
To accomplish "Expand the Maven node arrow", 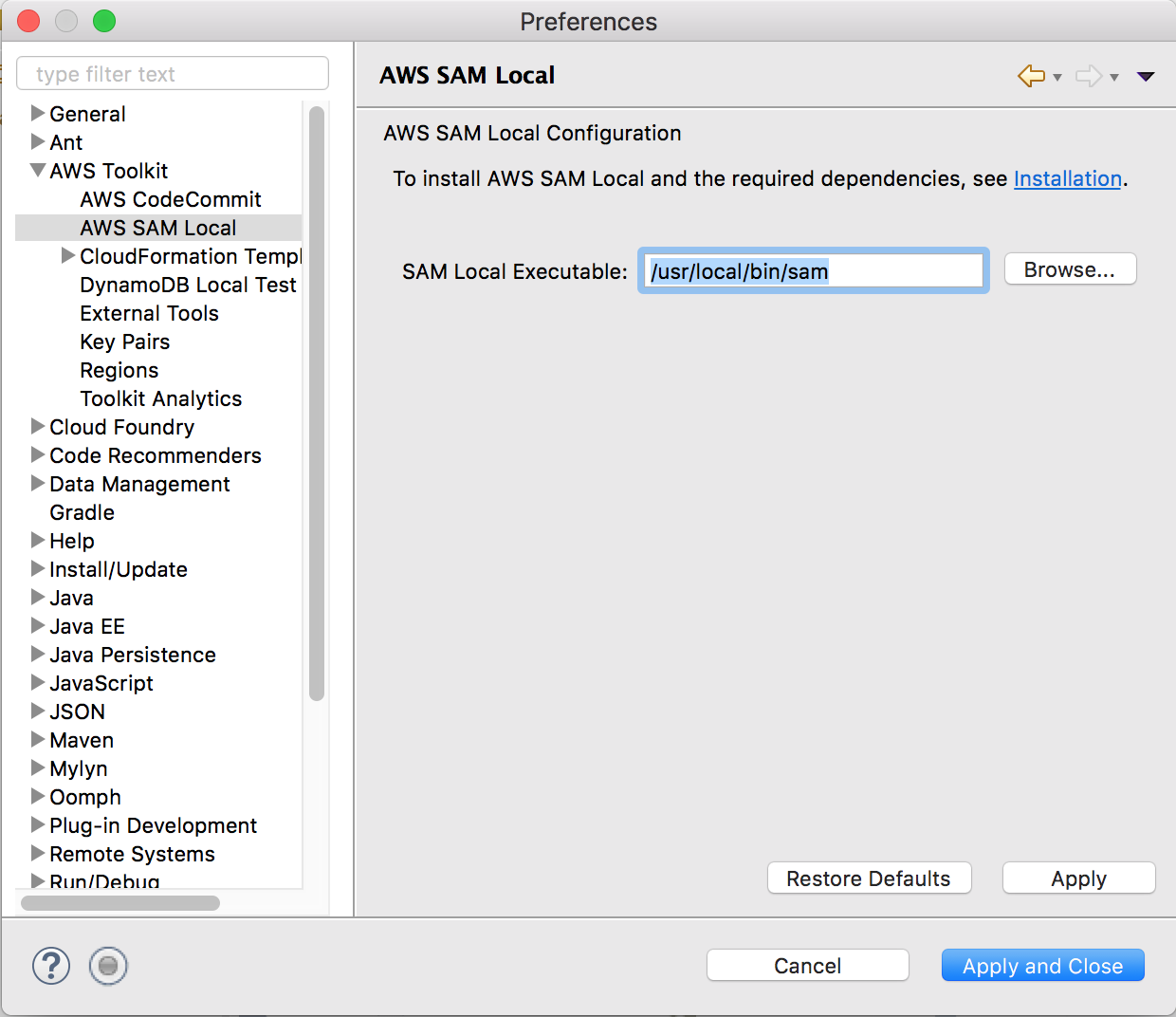I will [38, 739].
